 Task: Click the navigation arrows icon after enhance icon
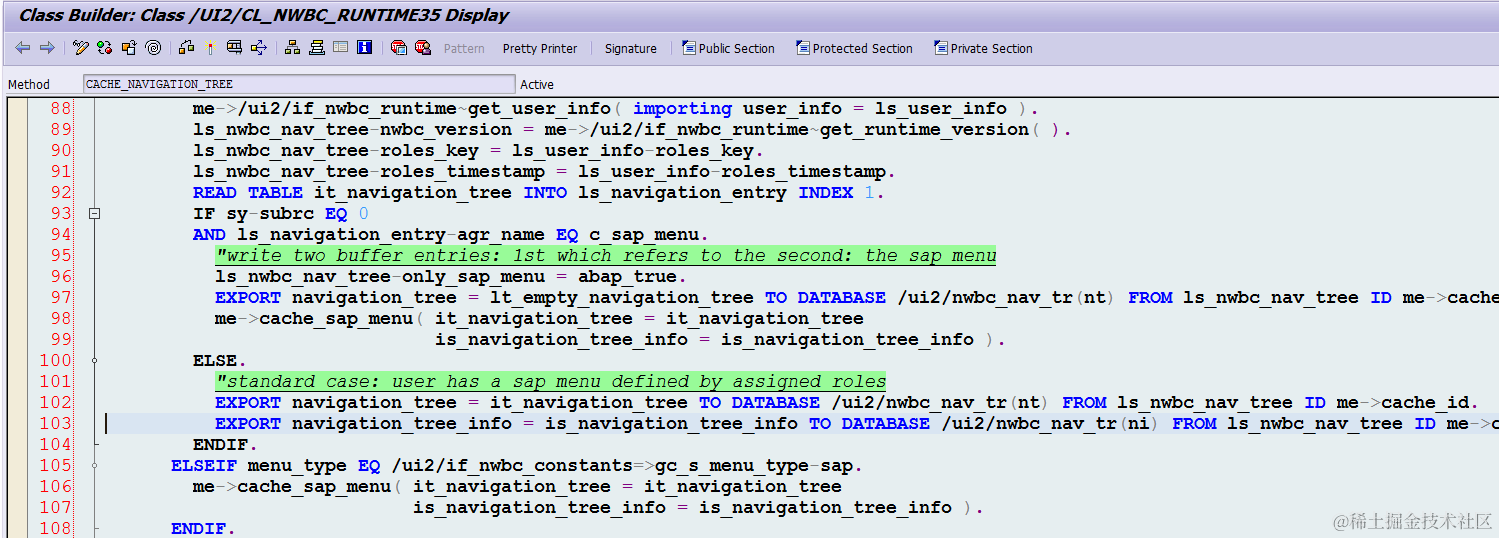(258, 48)
